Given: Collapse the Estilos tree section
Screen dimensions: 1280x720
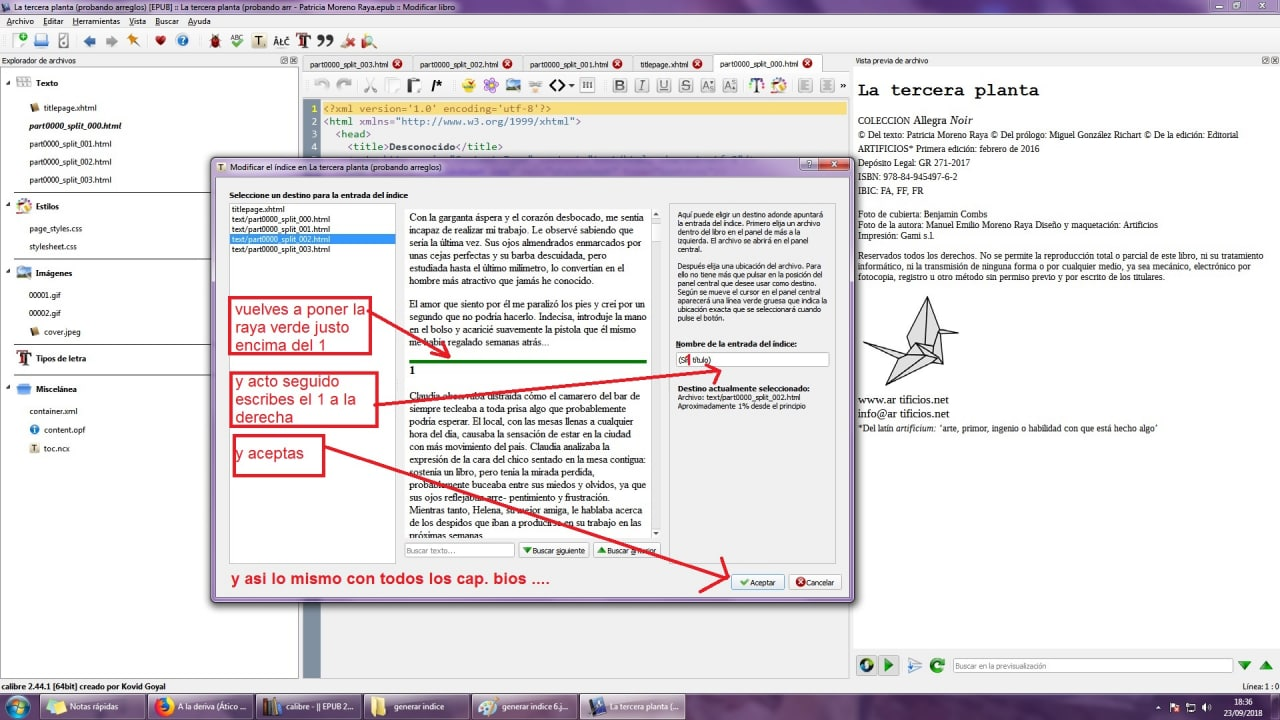Looking at the screenshot, I should click(8, 206).
